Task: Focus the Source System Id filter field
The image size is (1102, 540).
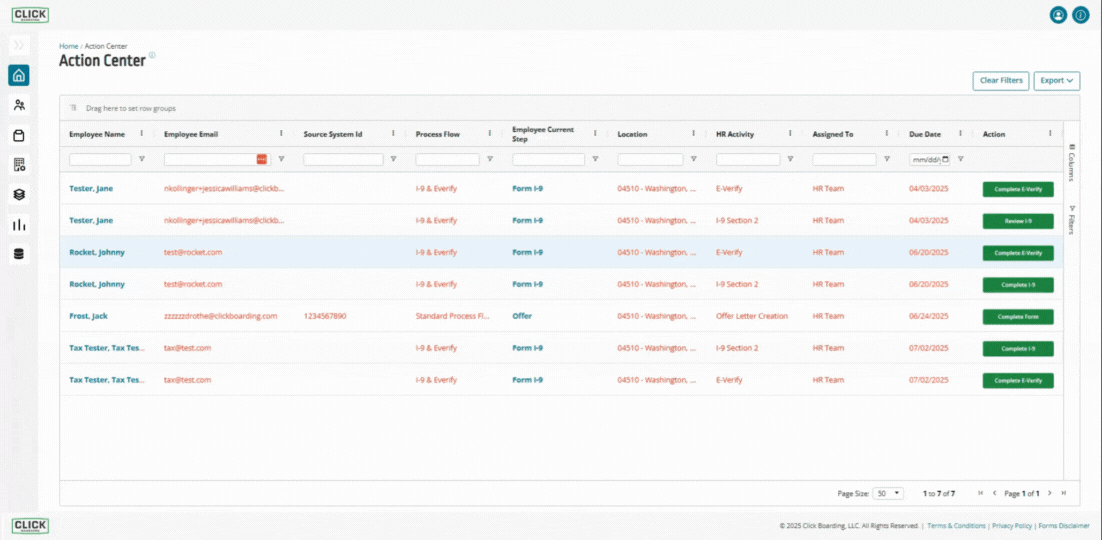Action: (x=343, y=160)
